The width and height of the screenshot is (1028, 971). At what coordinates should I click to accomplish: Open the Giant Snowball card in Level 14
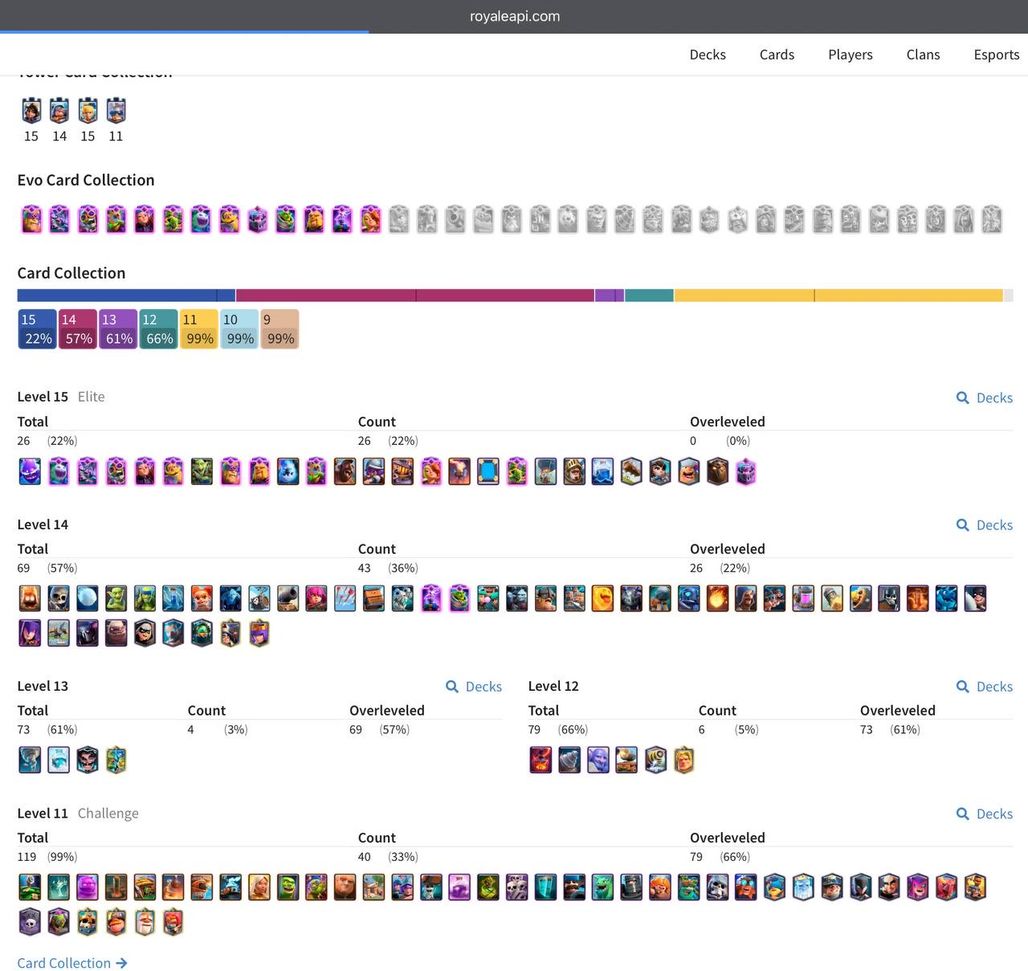click(x=87, y=598)
